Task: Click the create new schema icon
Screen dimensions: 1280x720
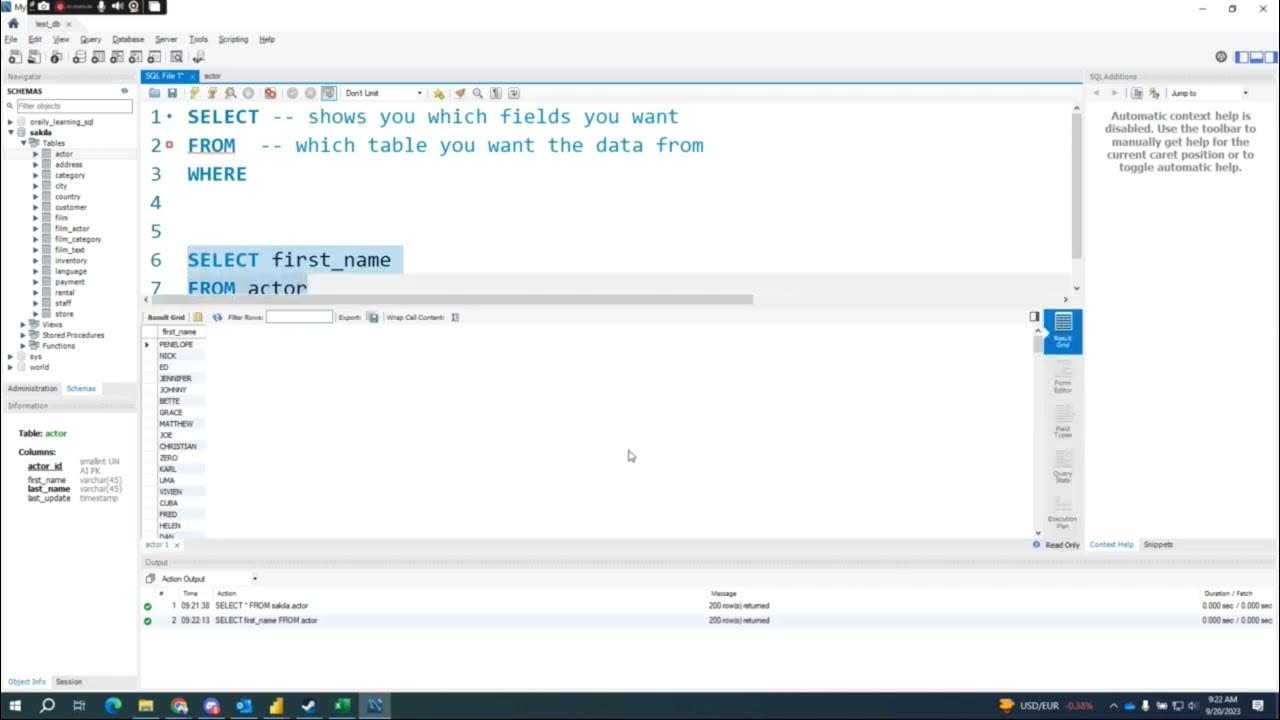Action: pos(79,57)
